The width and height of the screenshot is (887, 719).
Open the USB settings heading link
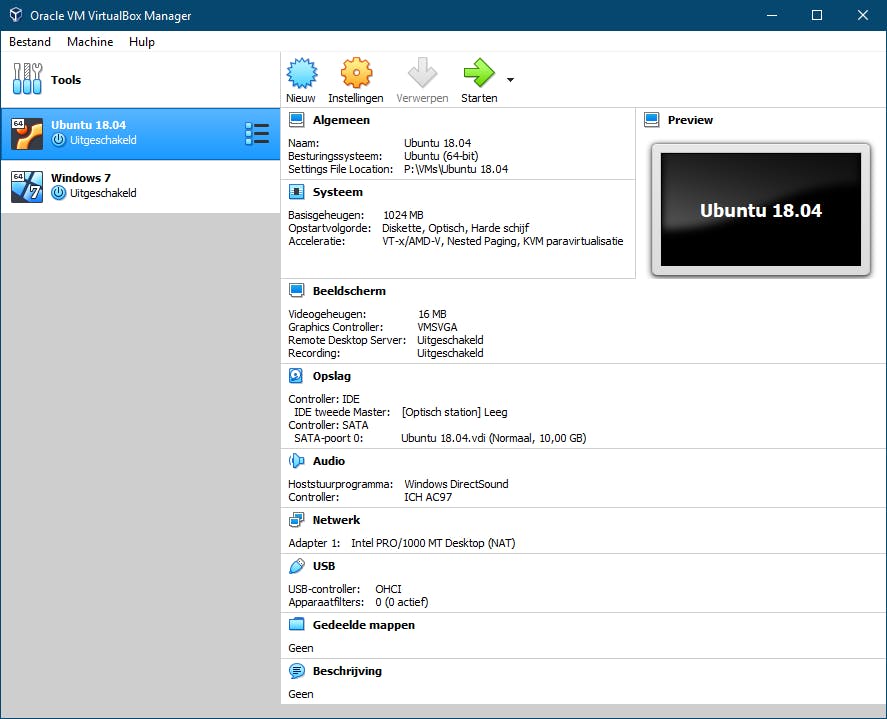click(324, 566)
